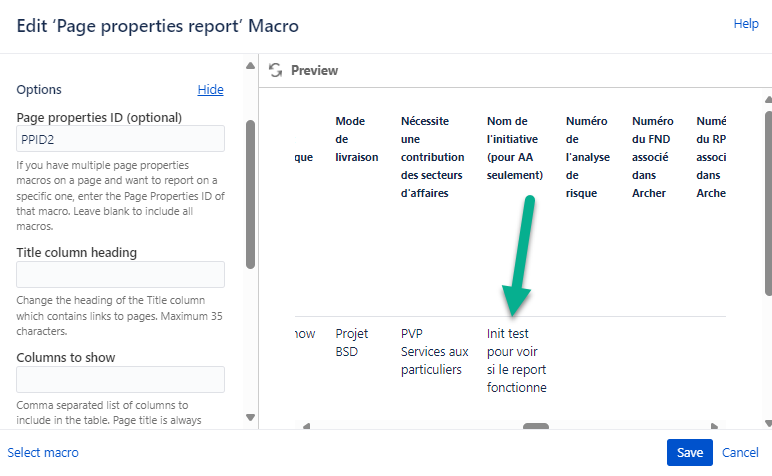Click the options panel vertical scrollbar thumb
The width and height of the screenshot is (772, 476).
click(250, 194)
